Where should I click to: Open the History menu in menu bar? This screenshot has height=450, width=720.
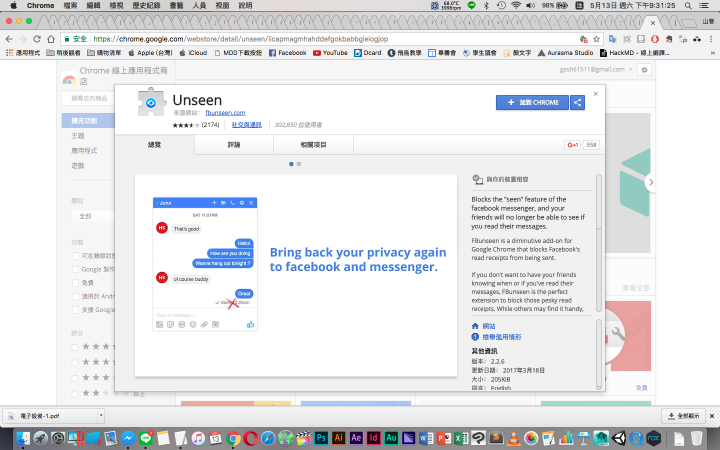pos(146,6)
